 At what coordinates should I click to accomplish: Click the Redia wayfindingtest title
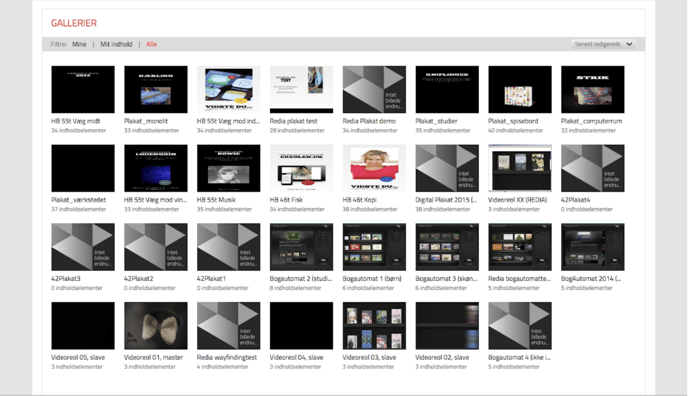227,357
